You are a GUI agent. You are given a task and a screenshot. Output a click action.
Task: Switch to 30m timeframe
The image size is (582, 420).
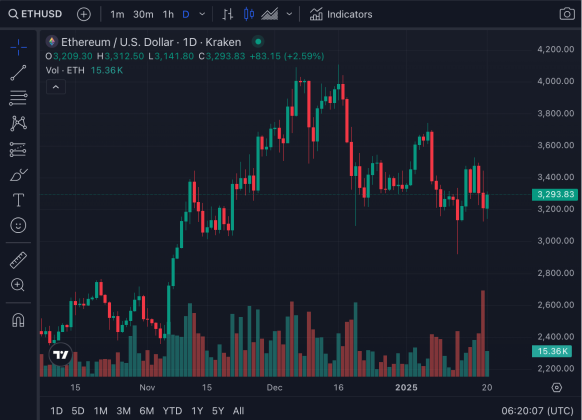[143, 14]
